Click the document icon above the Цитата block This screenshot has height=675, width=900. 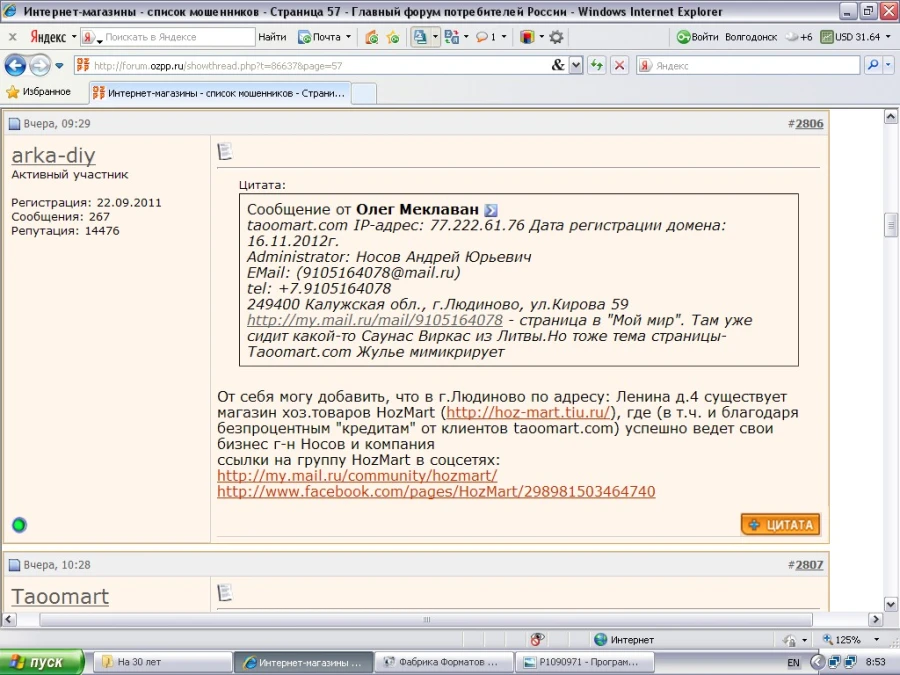click(225, 152)
